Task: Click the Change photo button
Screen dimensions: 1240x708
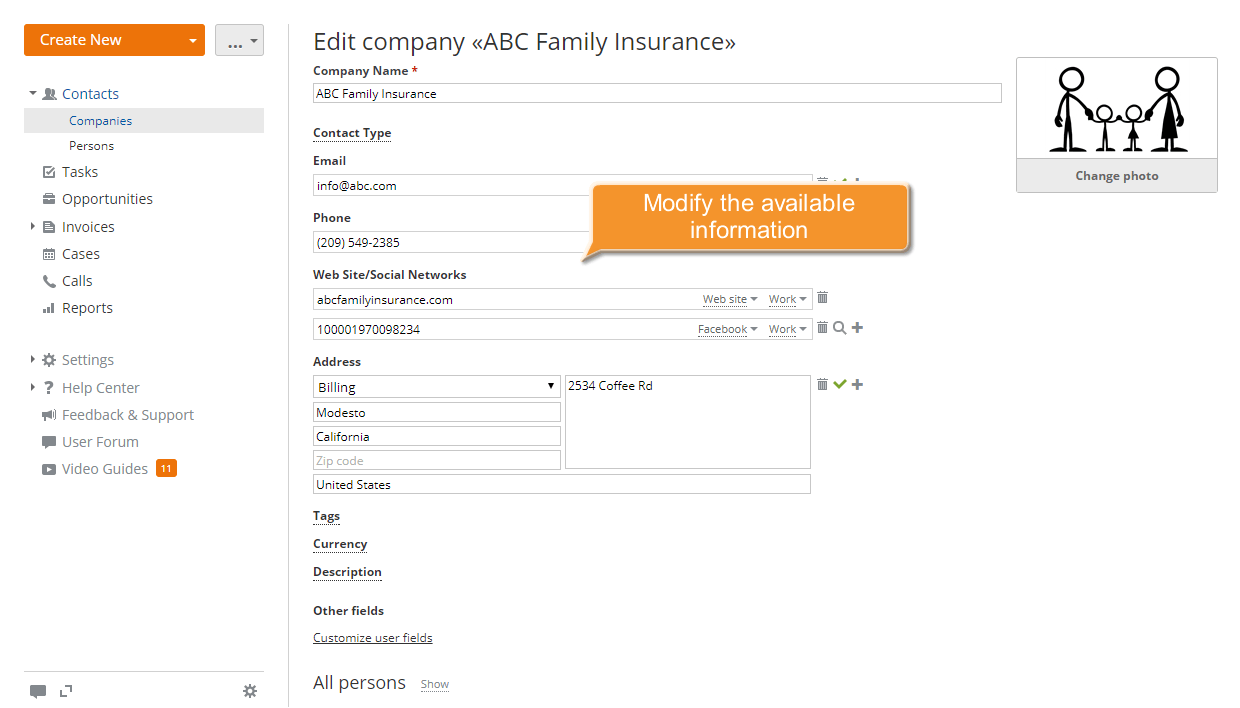Action: pyautogui.click(x=1116, y=176)
